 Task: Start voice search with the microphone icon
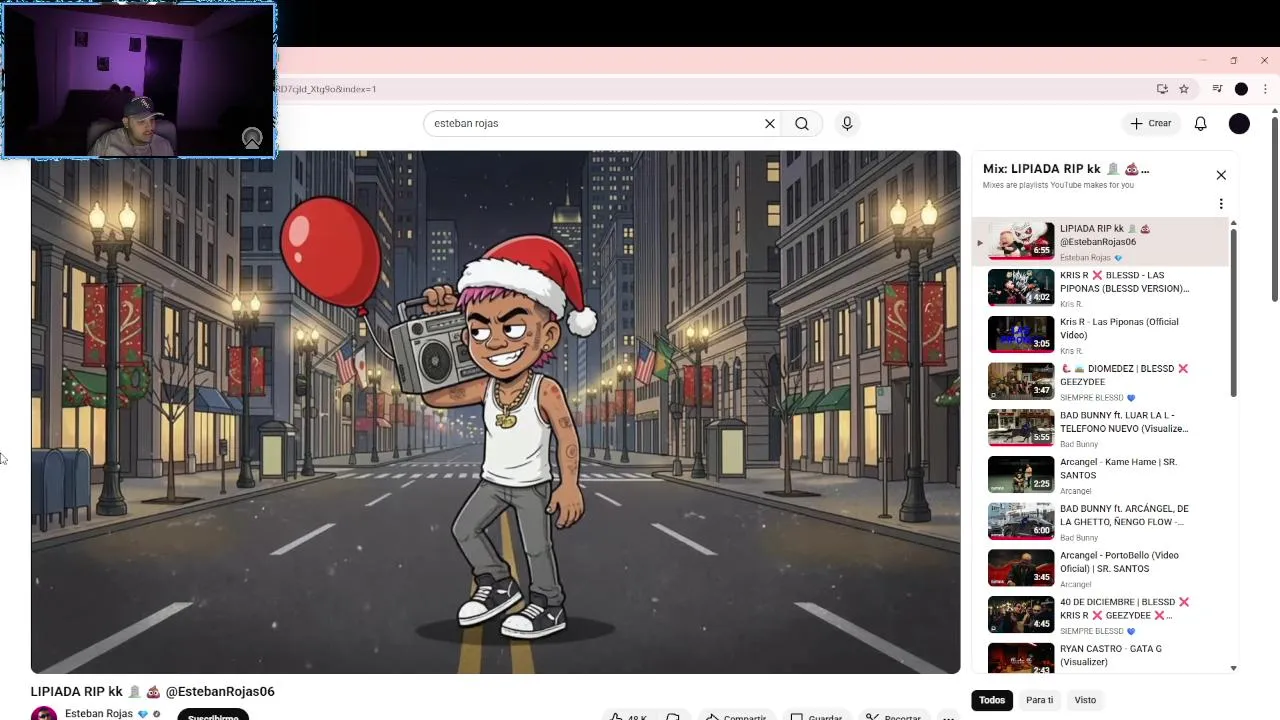point(847,123)
